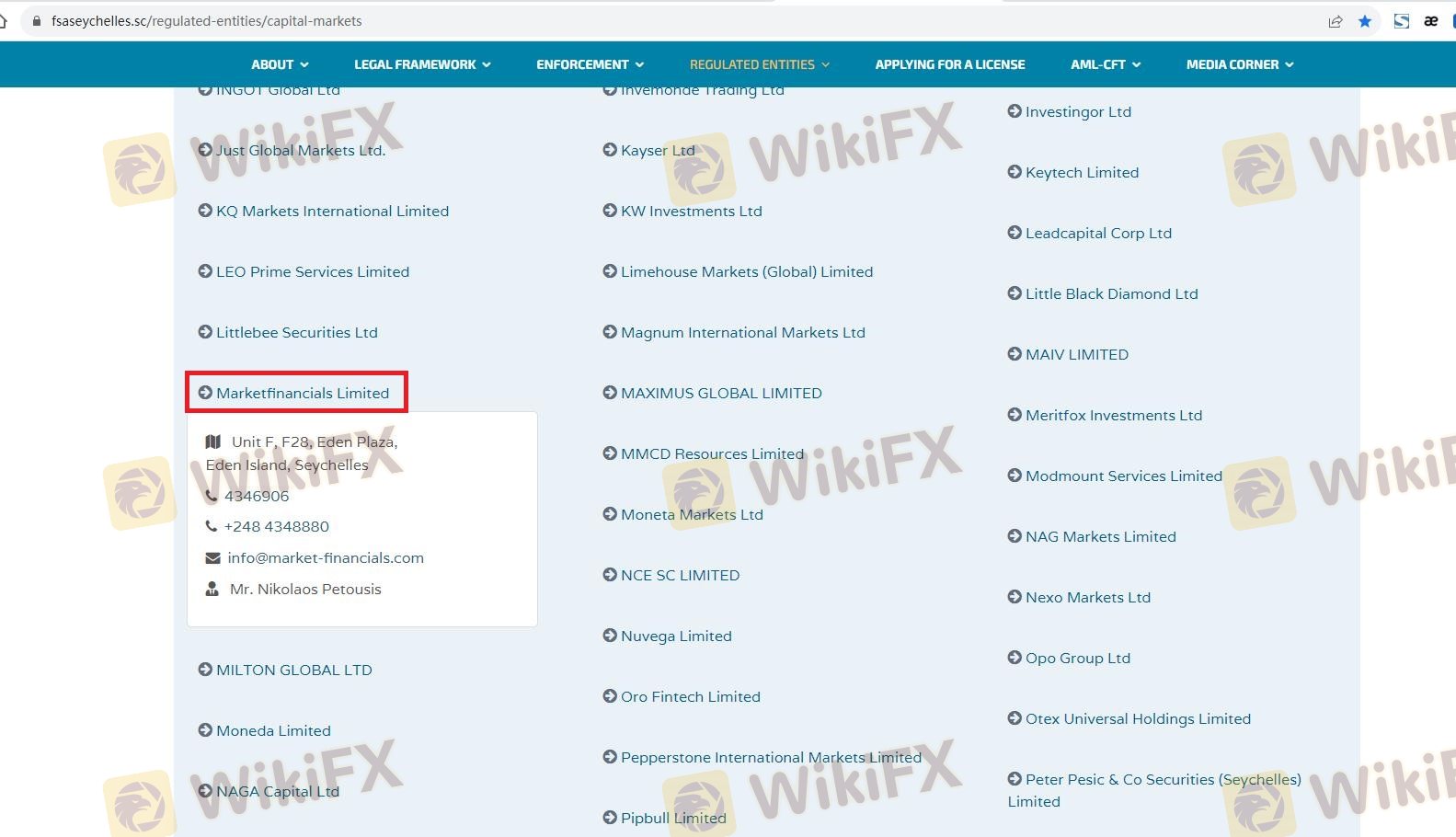This screenshot has width=1456, height=837.
Task: Expand the ABOUT dropdown menu
Action: coord(280,64)
